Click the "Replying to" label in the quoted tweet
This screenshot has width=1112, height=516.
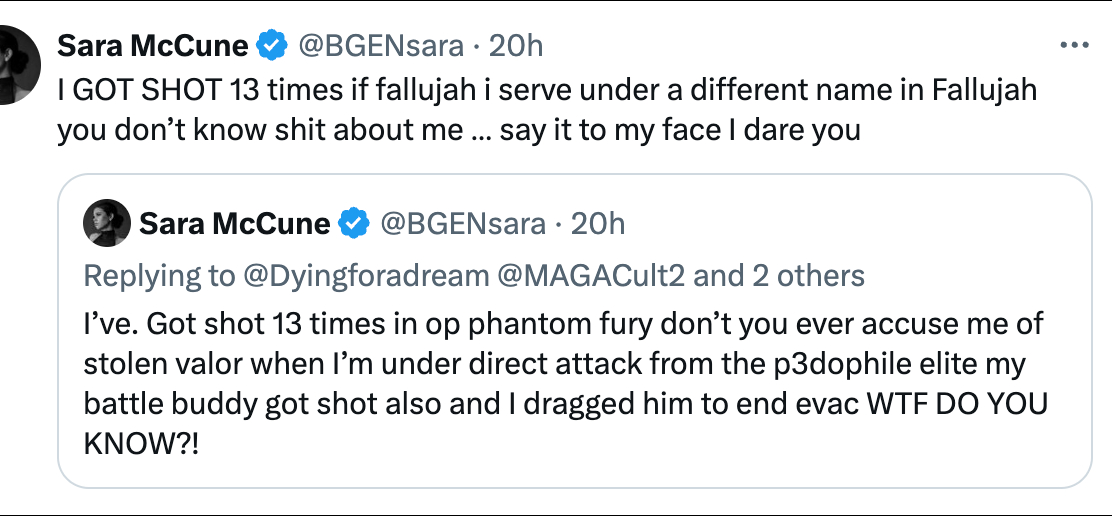point(156,275)
